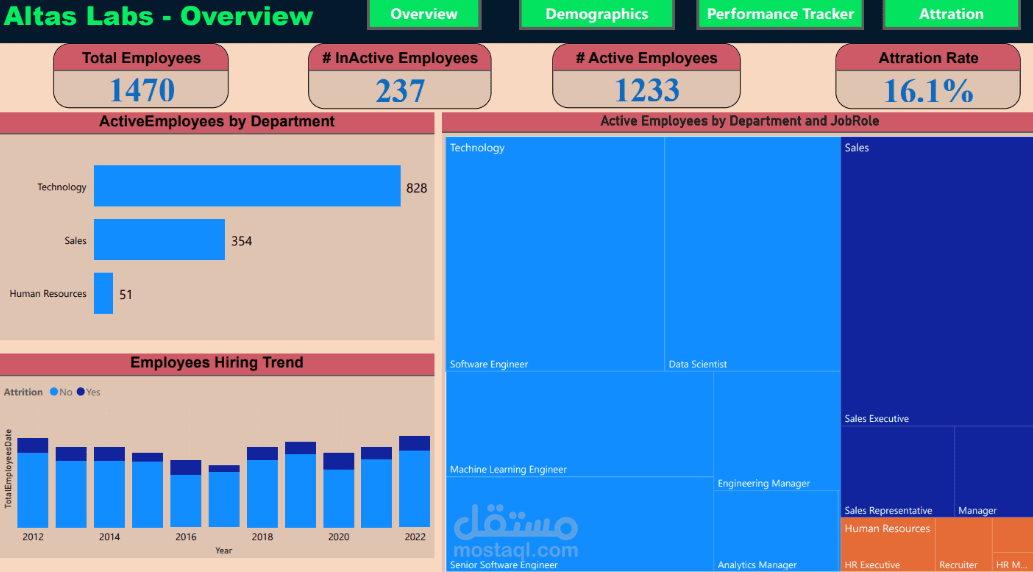Click Active Employees by Department and JobRole title
This screenshot has height=572, width=1033.
click(x=740, y=121)
